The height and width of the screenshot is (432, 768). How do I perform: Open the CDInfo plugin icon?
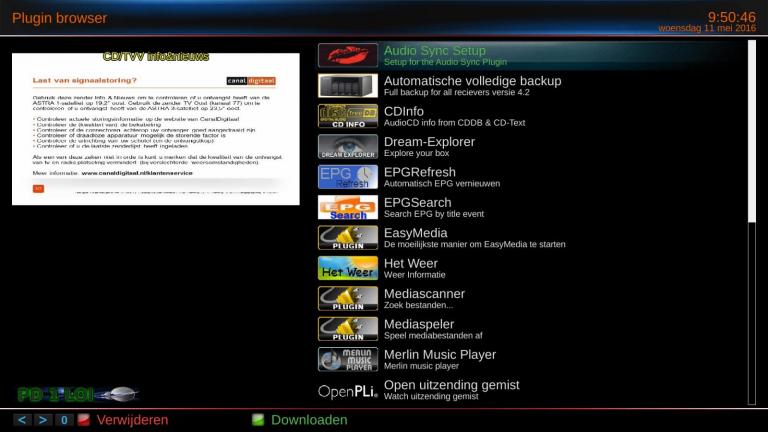pos(347,117)
